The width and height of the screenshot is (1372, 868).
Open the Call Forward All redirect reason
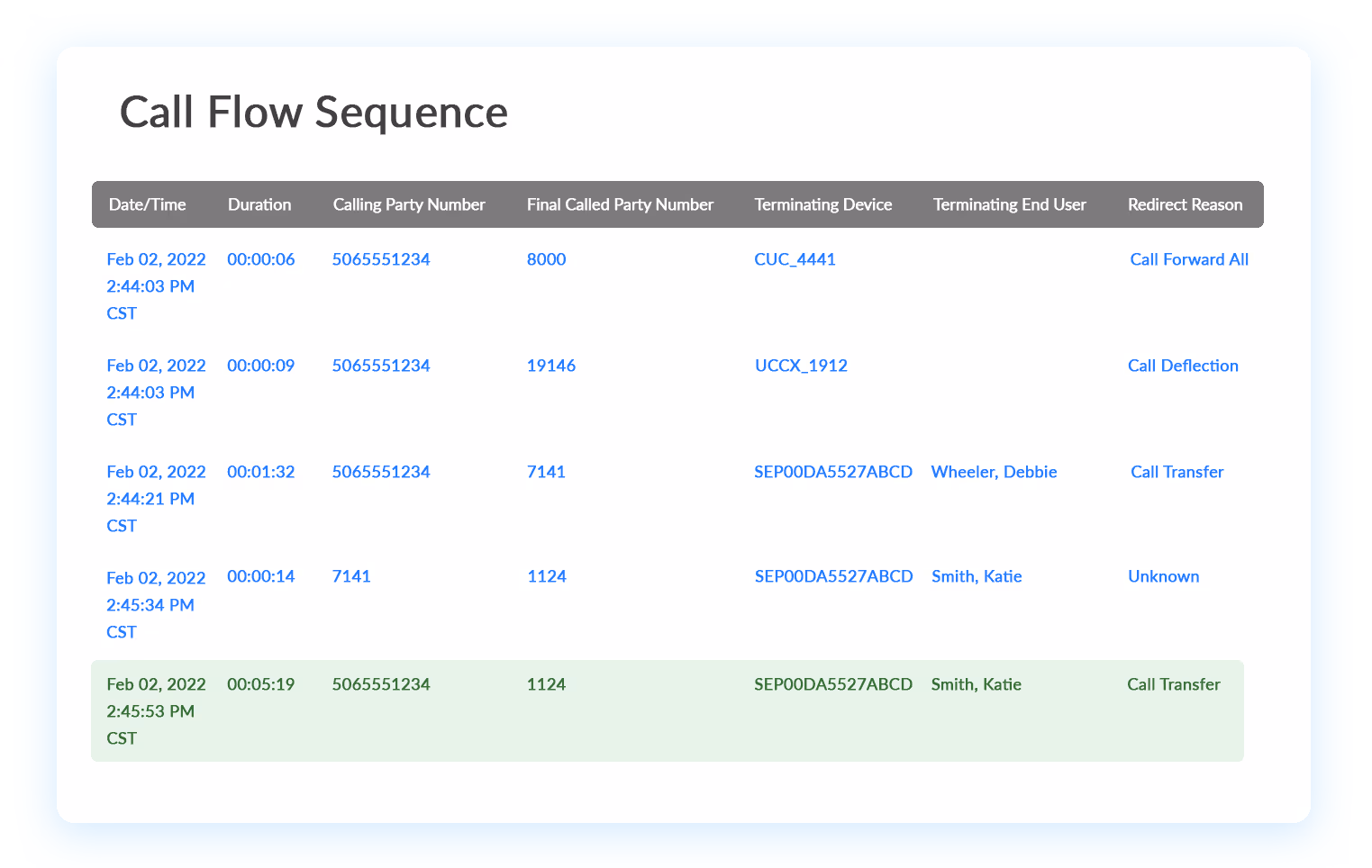click(1189, 259)
